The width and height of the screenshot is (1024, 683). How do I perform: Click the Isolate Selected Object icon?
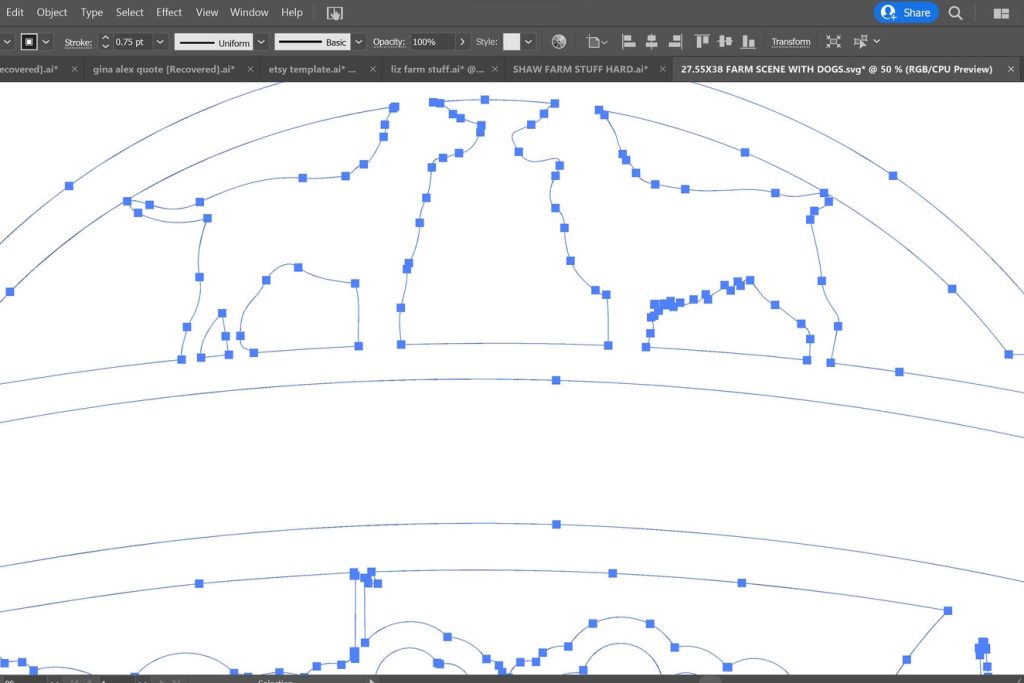pos(833,42)
